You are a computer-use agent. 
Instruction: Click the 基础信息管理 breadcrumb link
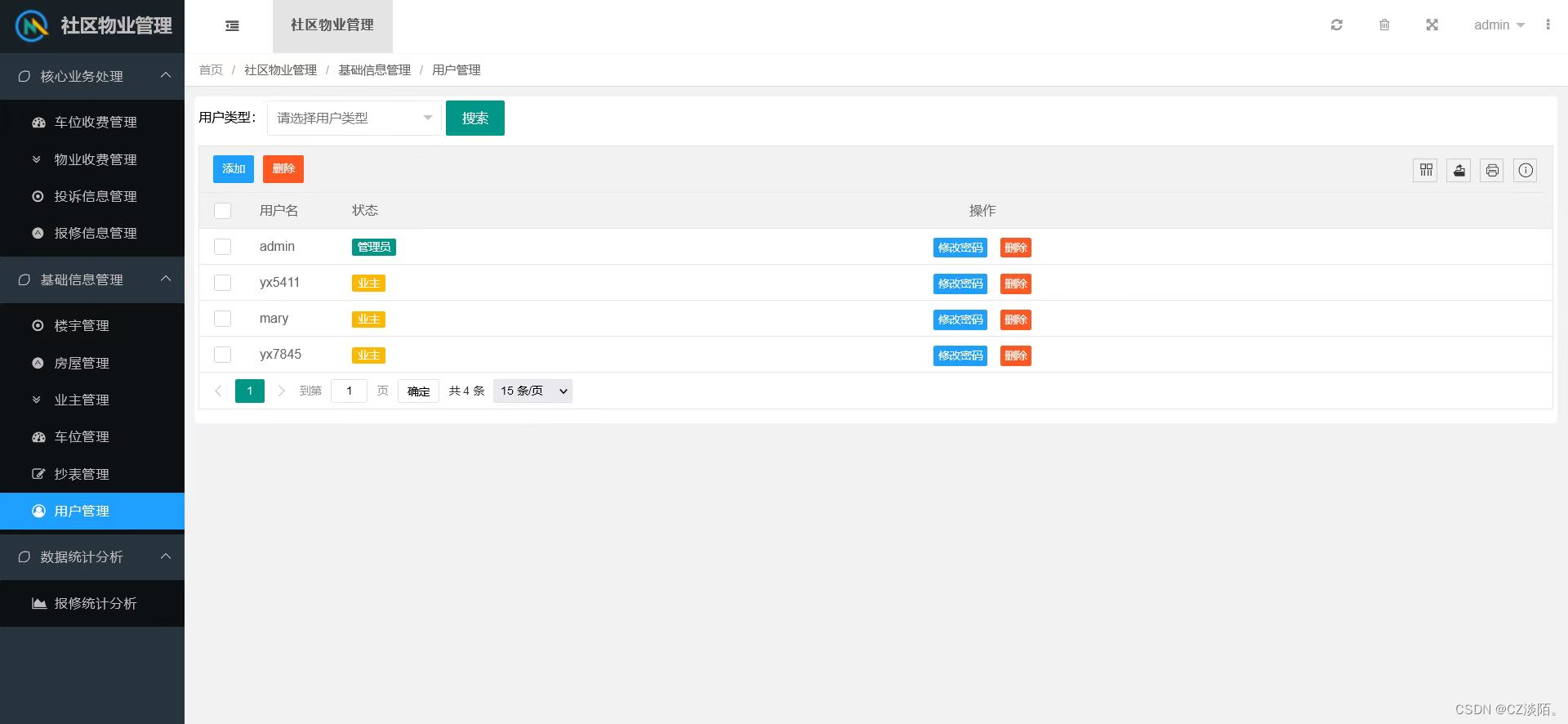(x=375, y=70)
